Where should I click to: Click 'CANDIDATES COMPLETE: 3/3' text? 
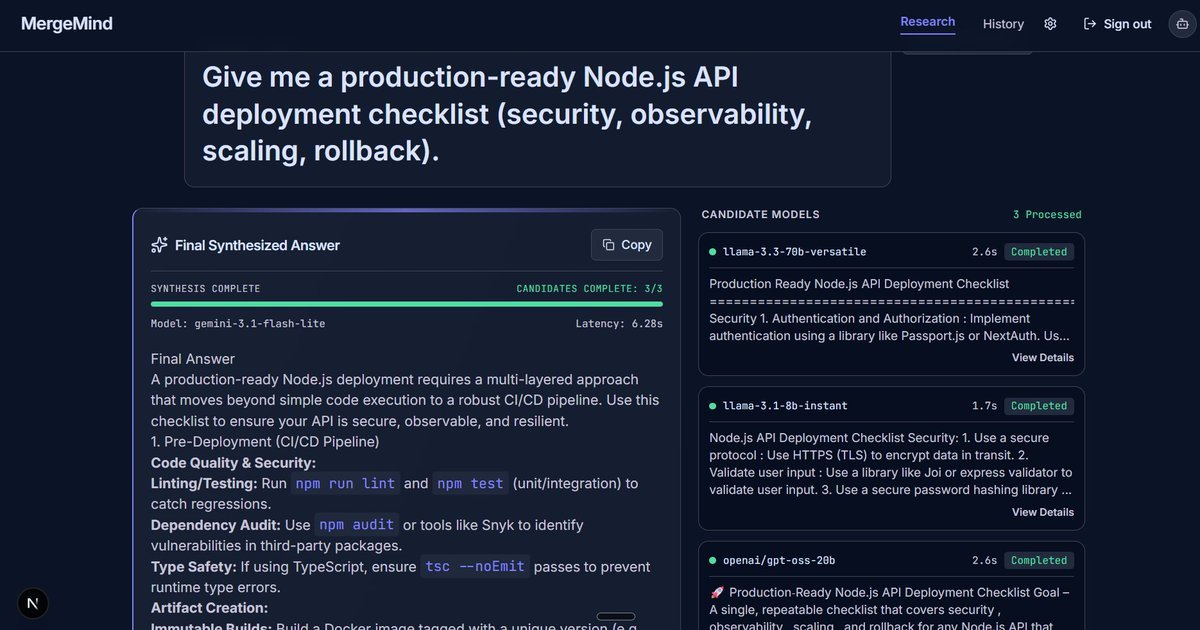pyautogui.click(x=589, y=289)
